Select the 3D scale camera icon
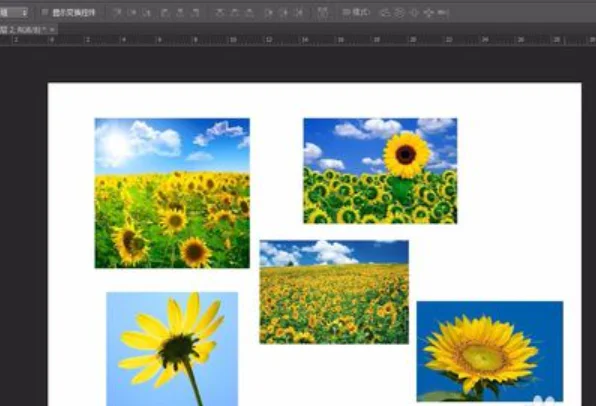The height and width of the screenshot is (406, 596). point(443,13)
